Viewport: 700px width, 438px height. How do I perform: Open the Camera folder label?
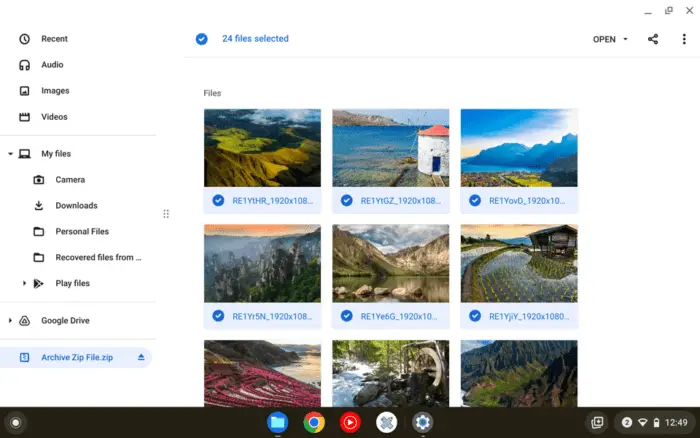70,179
